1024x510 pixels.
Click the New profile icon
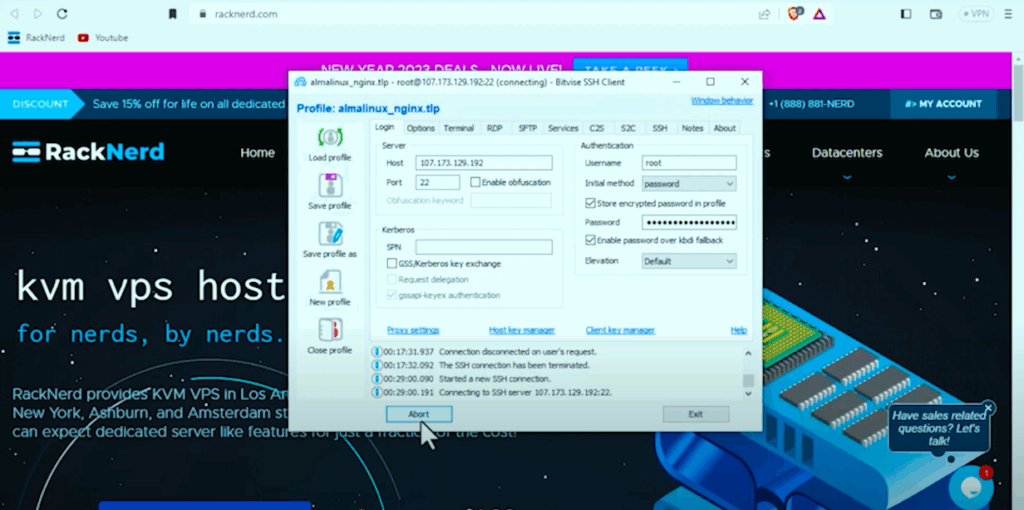[330, 282]
